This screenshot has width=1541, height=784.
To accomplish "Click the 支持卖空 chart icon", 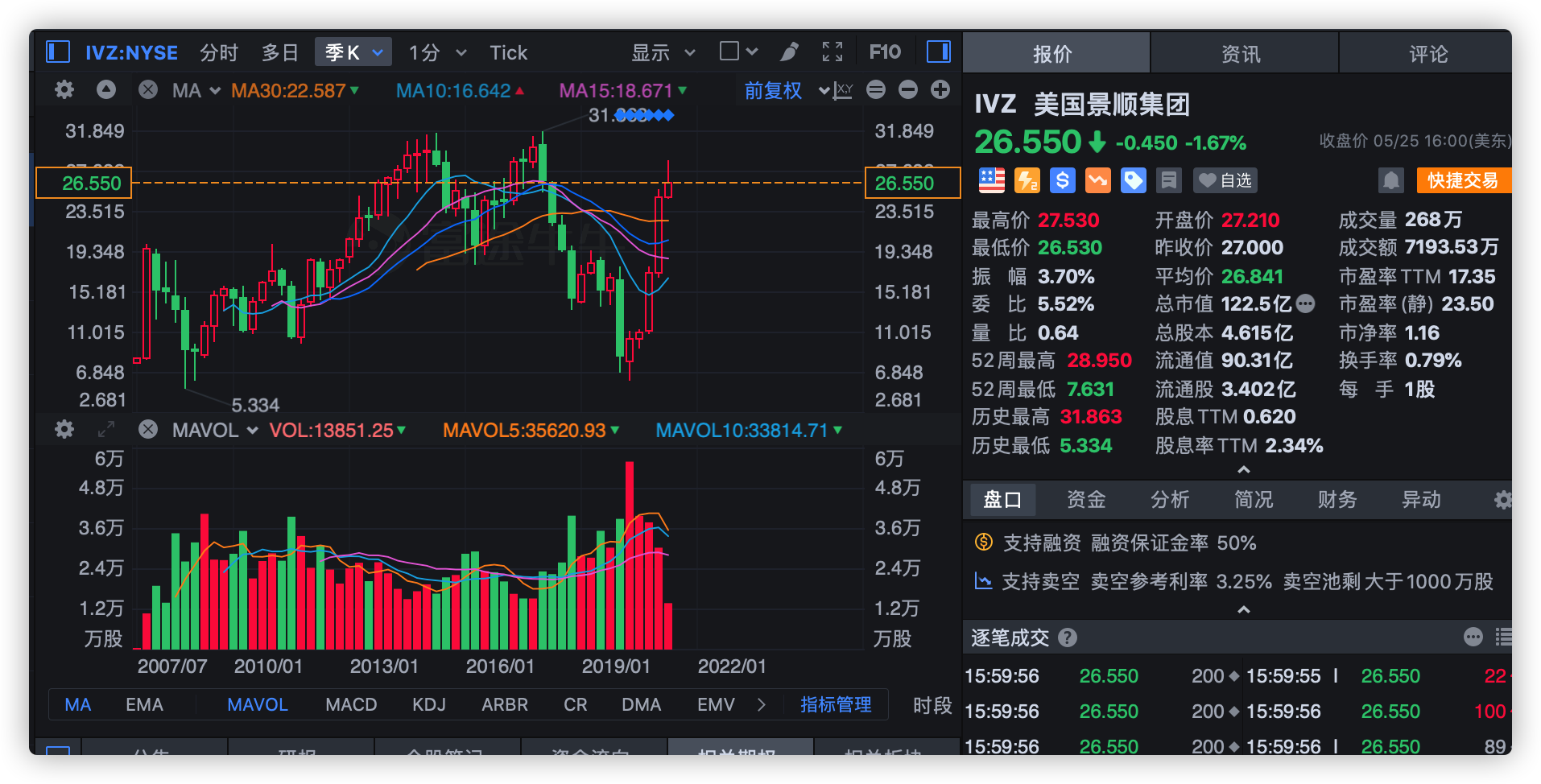I will point(983,580).
